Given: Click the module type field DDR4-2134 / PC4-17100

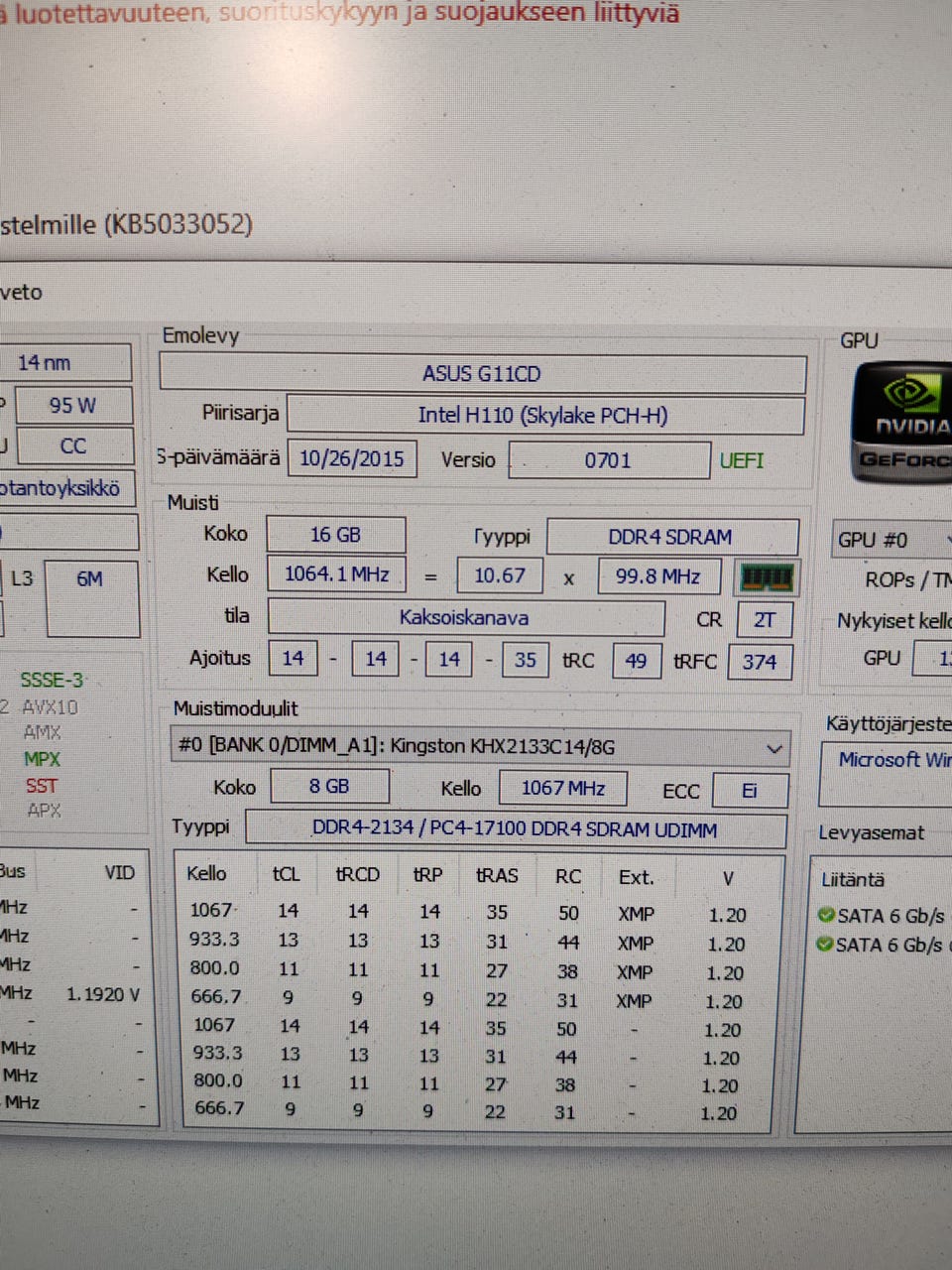Looking at the screenshot, I should point(515,828).
